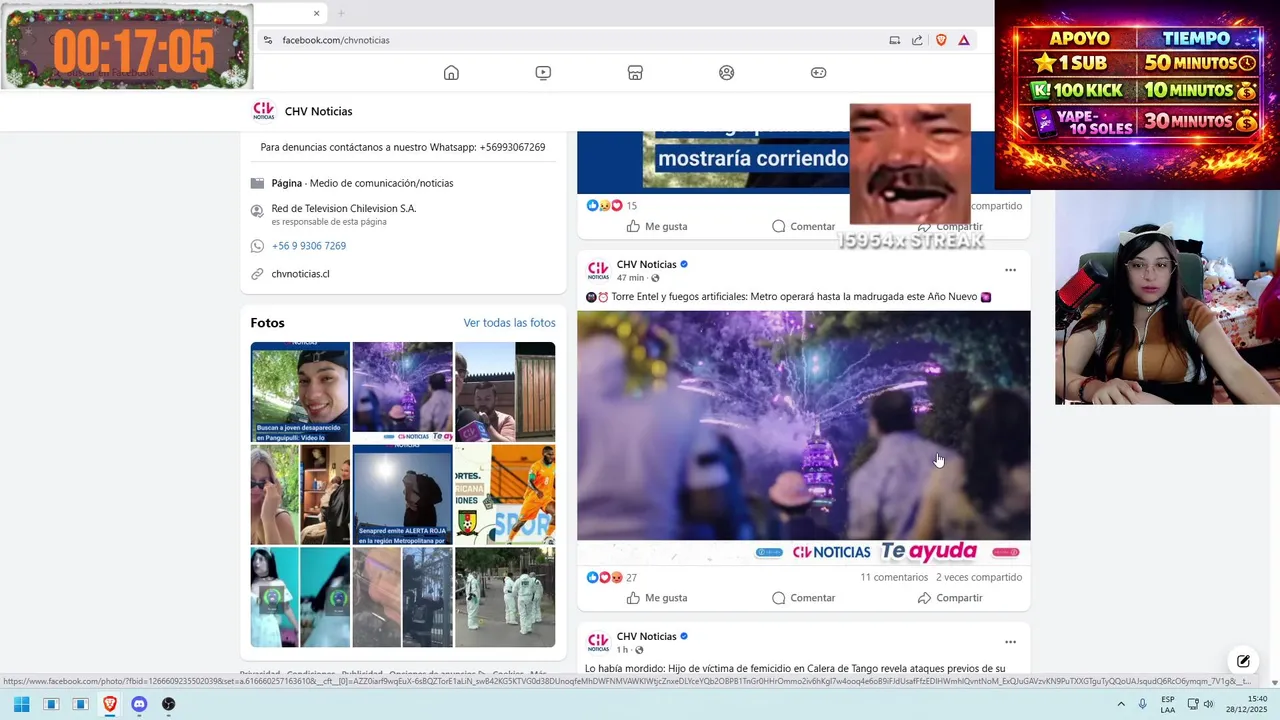The image size is (1280, 720).
Task: Open the Video tab icon
Action: coord(543,72)
